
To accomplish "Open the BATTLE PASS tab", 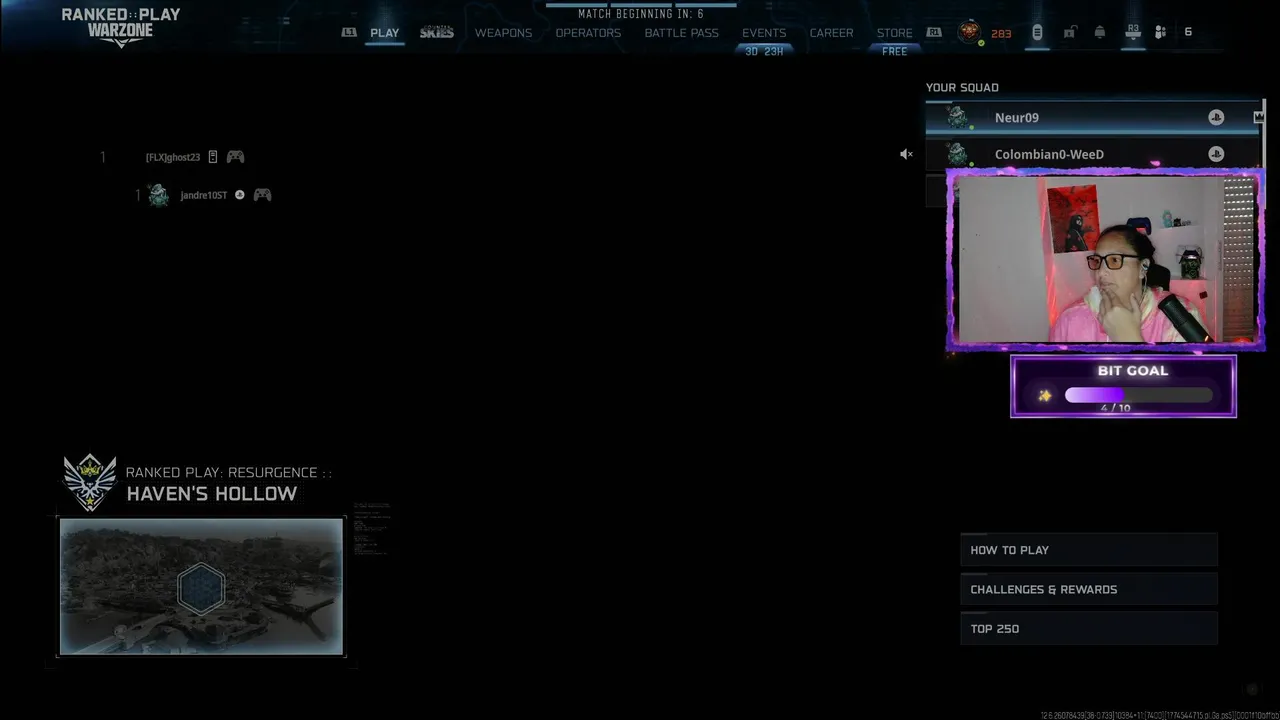I will tap(681, 33).
